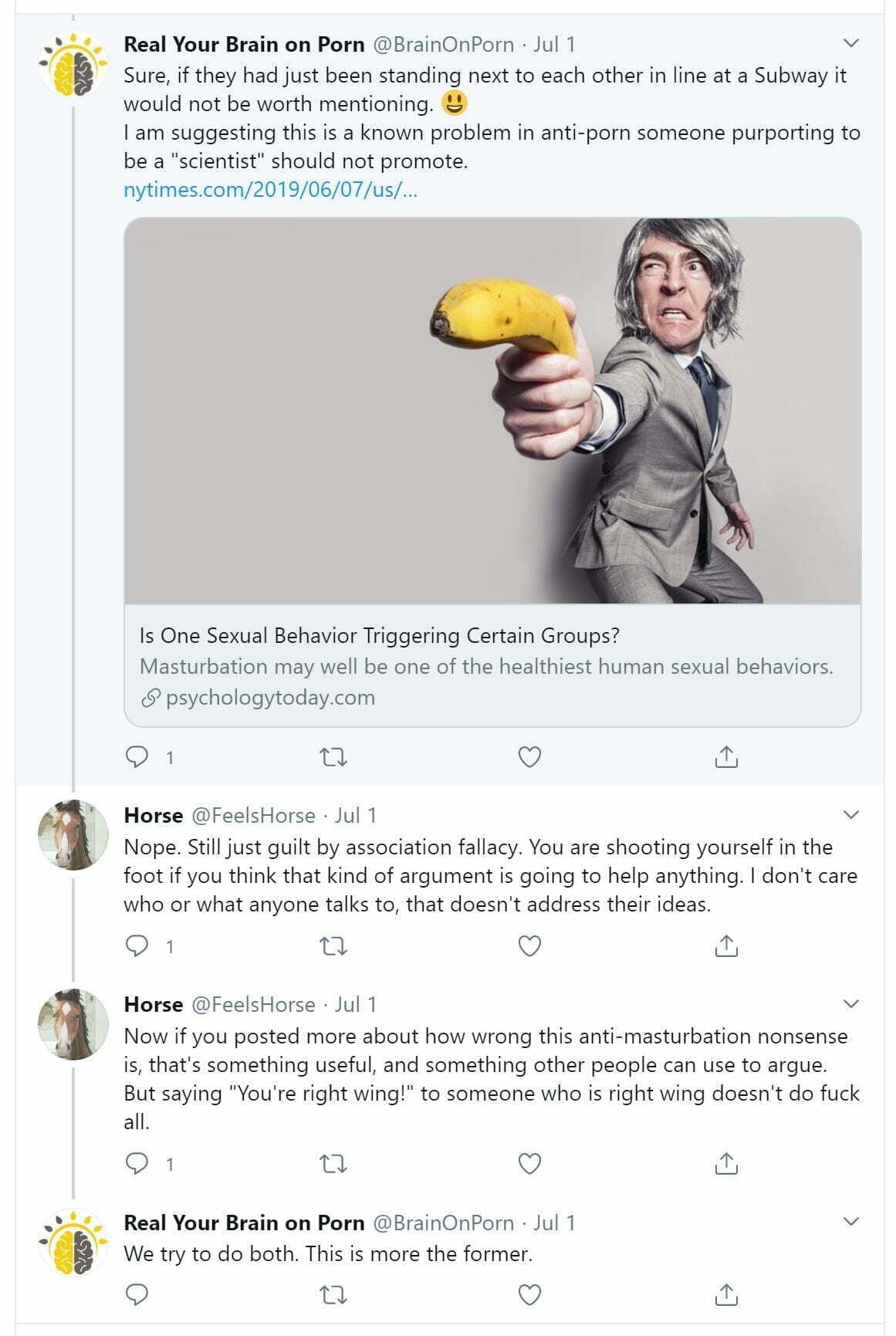896x1336 pixels.
Task: Open the nytimes.com link in the tweet
Action: click(x=270, y=190)
